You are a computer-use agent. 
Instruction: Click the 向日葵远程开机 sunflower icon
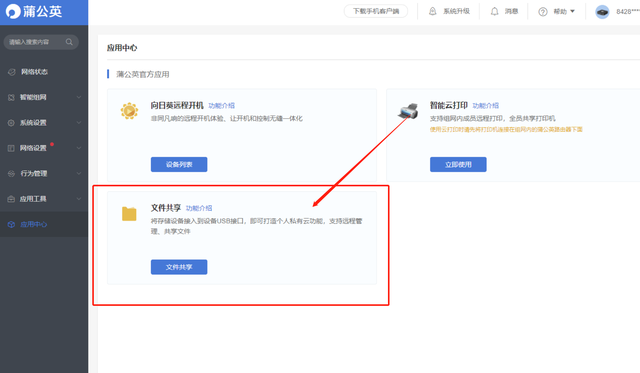tap(129, 111)
